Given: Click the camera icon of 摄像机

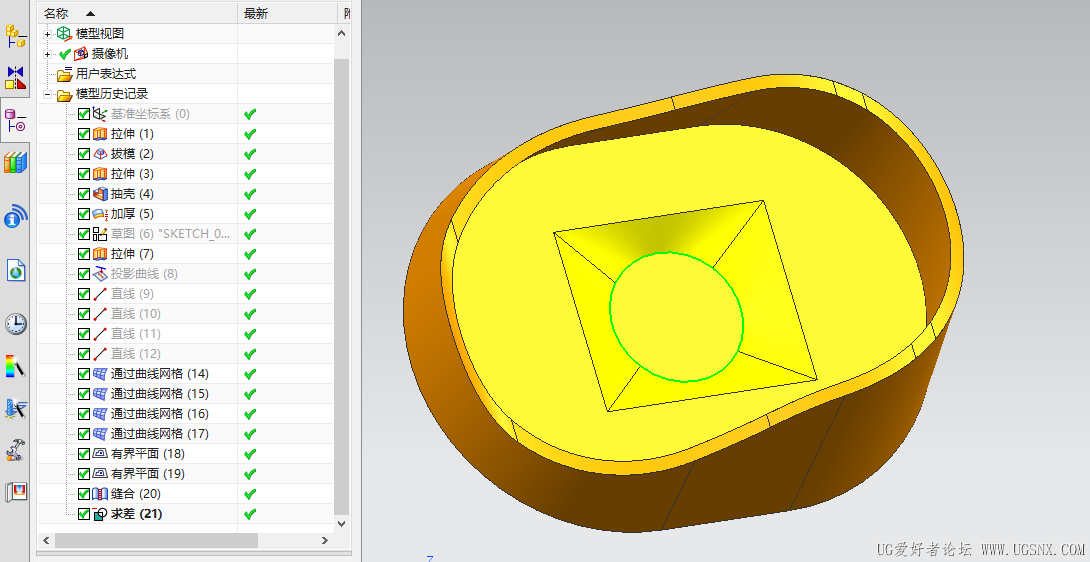Looking at the screenshot, I should click(x=81, y=54).
